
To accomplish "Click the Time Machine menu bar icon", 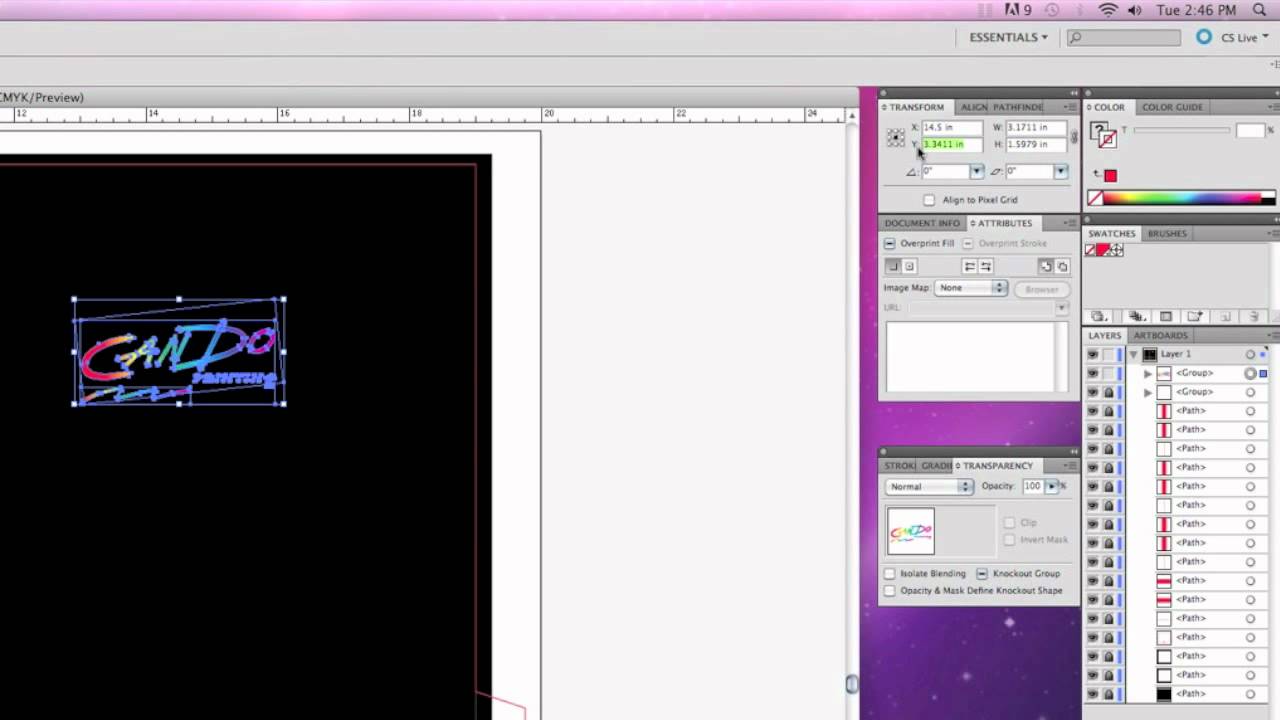I will tap(1051, 10).
